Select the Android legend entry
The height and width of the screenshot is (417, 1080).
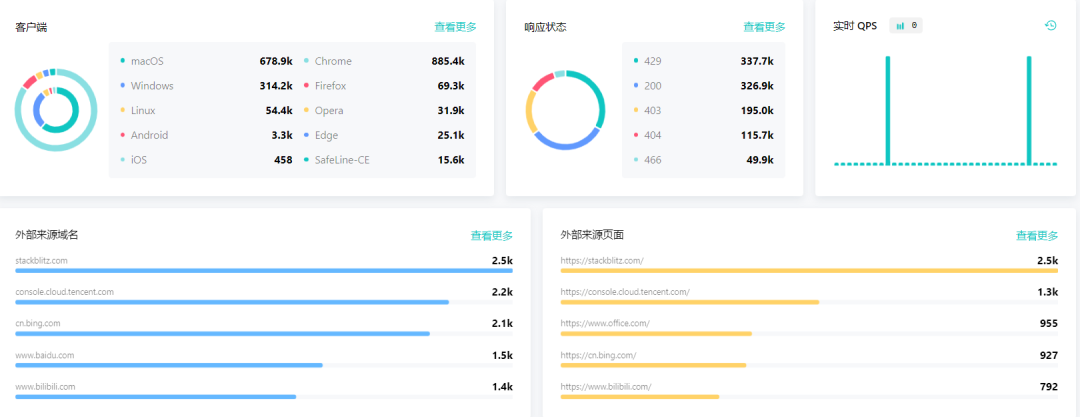[x=206, y=135]
